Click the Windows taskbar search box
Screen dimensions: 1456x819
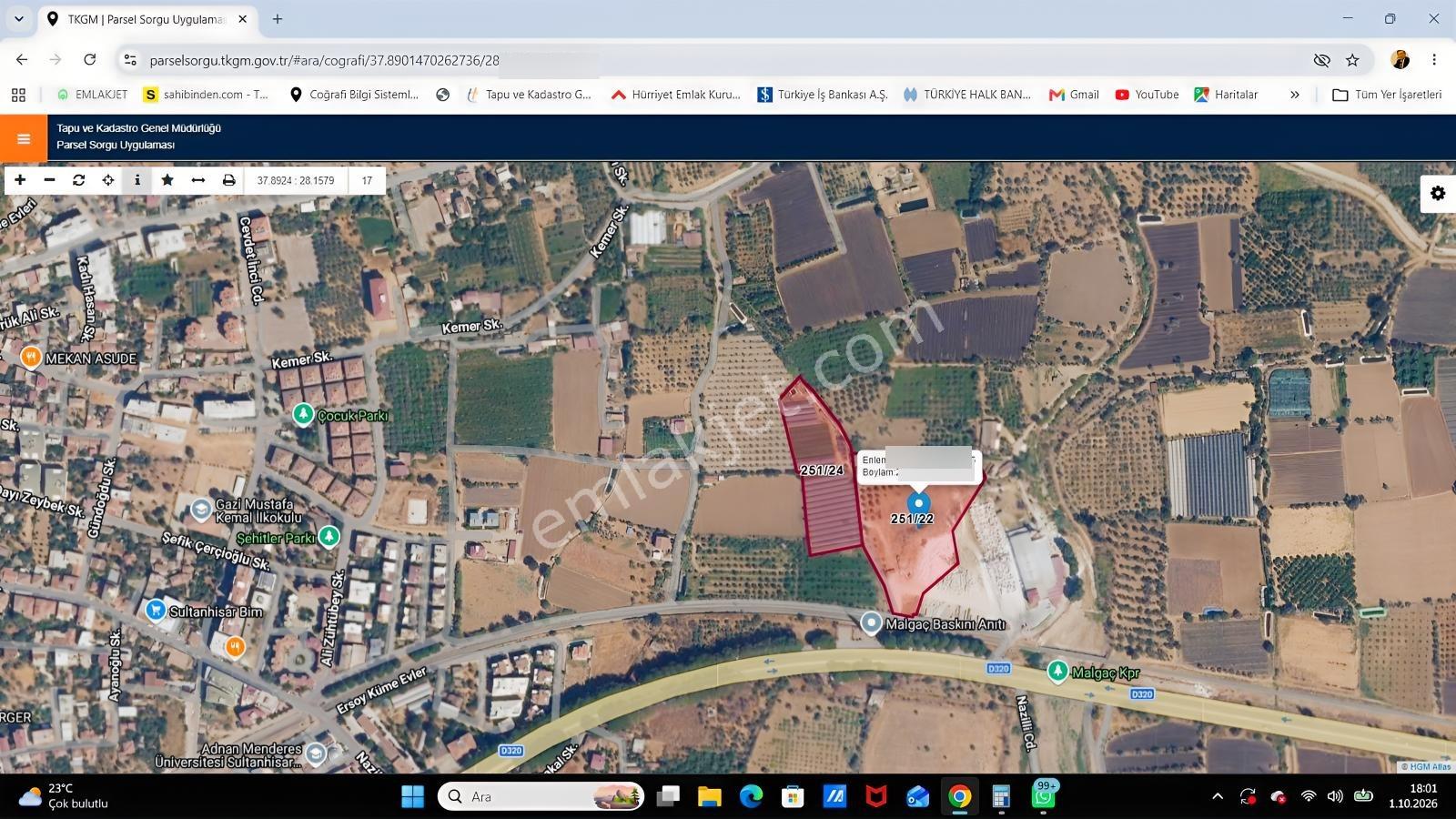coord(541,797)
